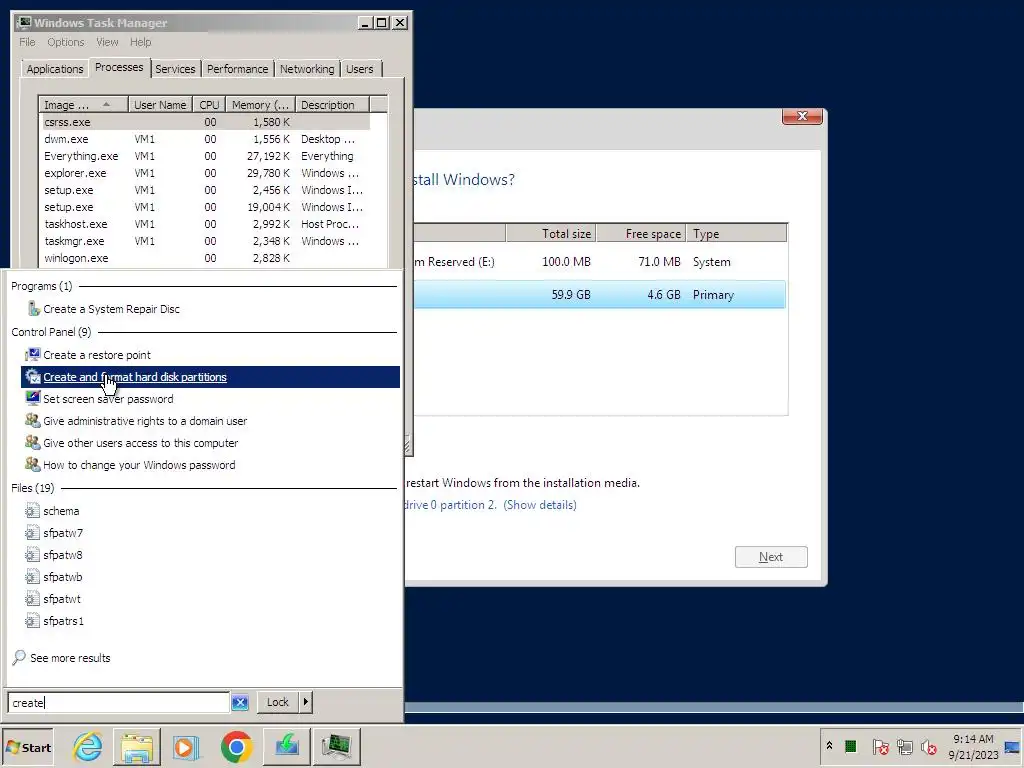Viewport: 1024px width, 768px height.
Task: Open the sfpatwt file result
Action: [62, 599]
